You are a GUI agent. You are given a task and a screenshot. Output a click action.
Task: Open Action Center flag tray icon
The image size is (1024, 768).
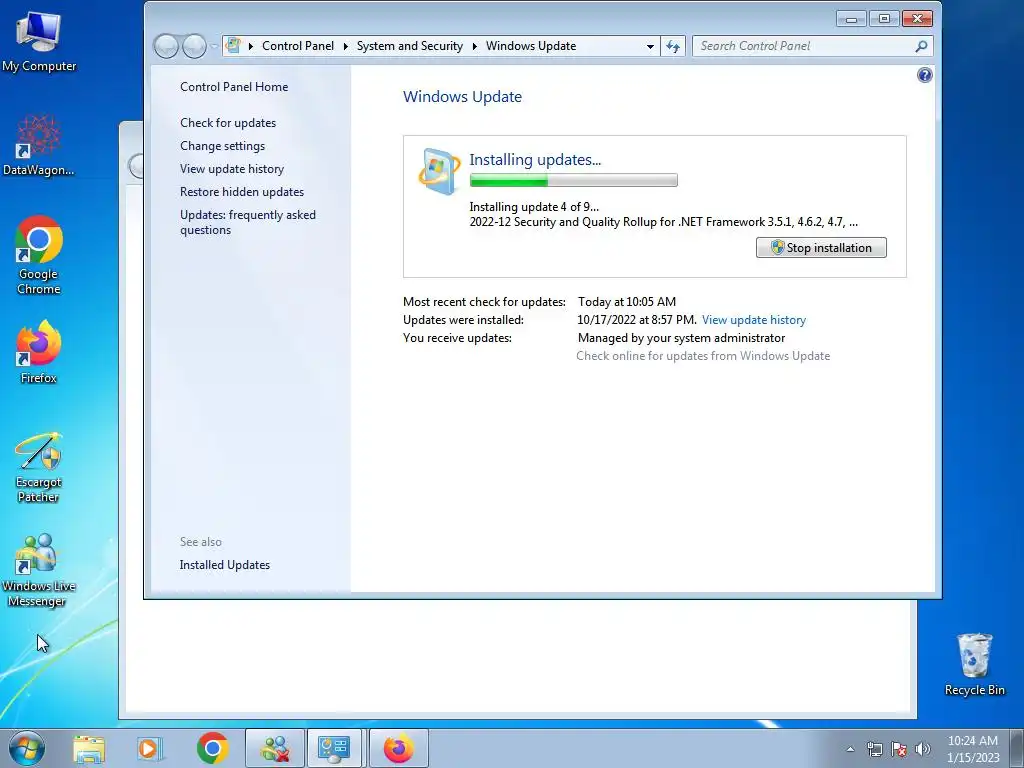pos(899,749)
